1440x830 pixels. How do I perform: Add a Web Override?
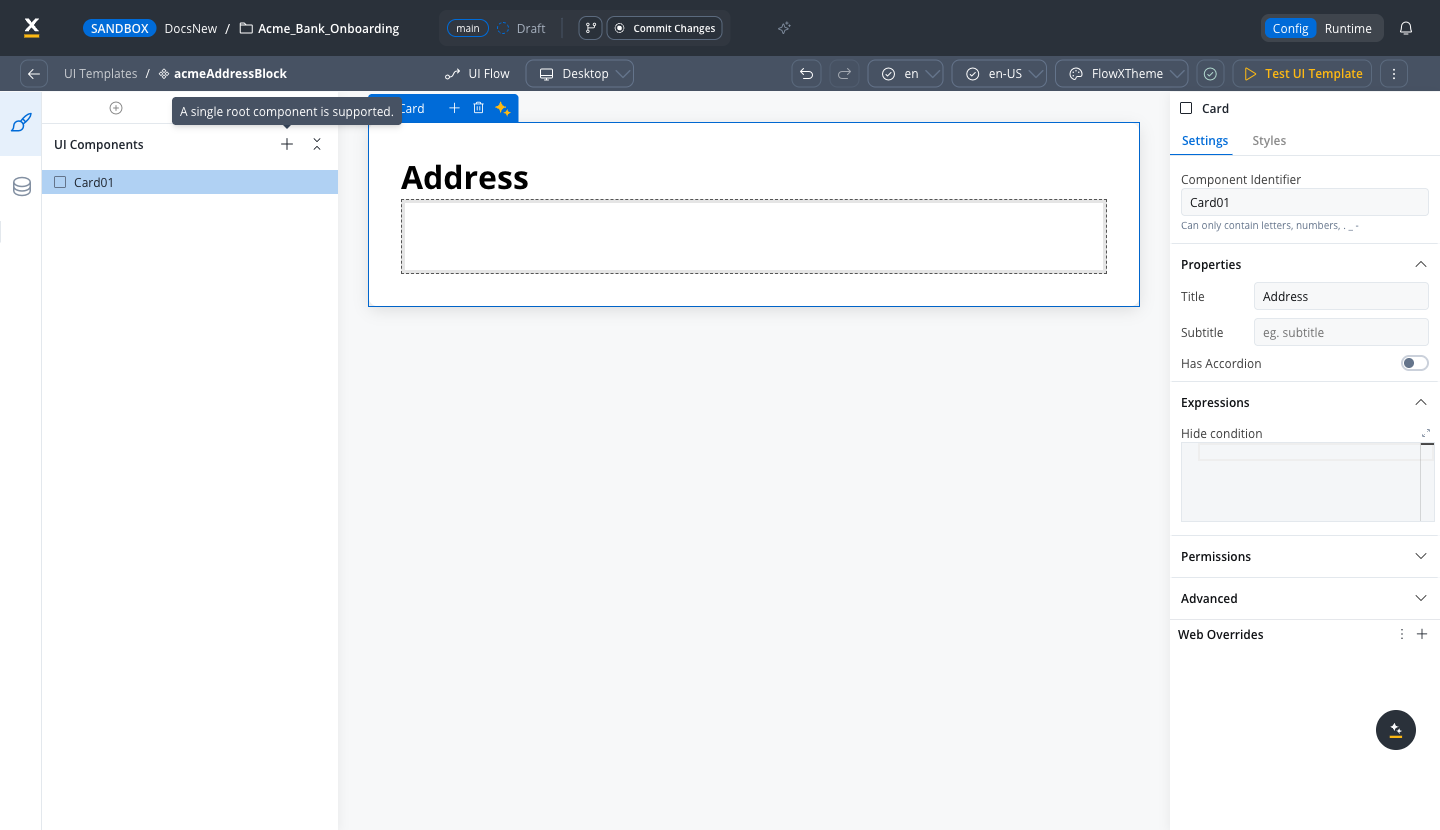point(1422,634)
